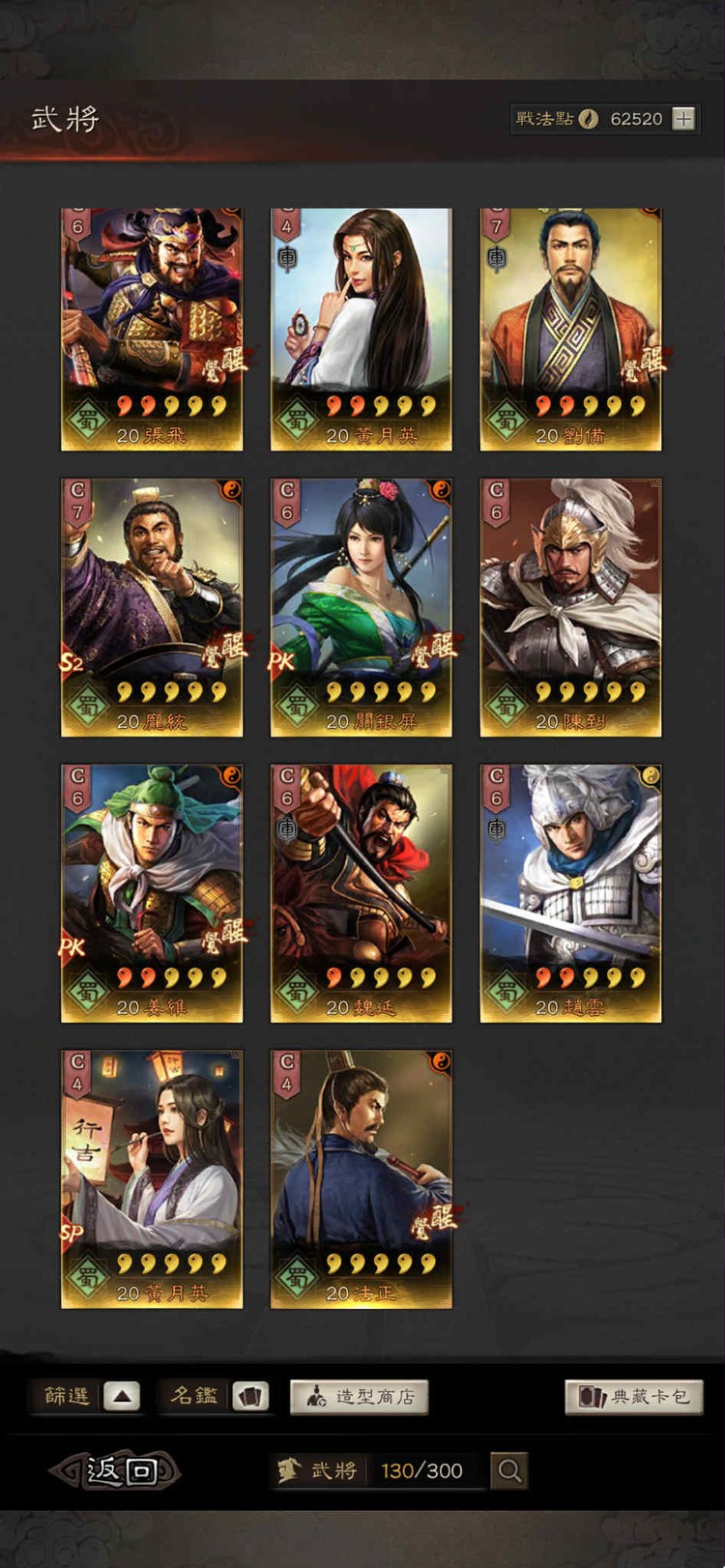This screenshot has height=1568, width=725.
Task: Select the SP 黃月英 lantern card
Action: (152, 1179)
